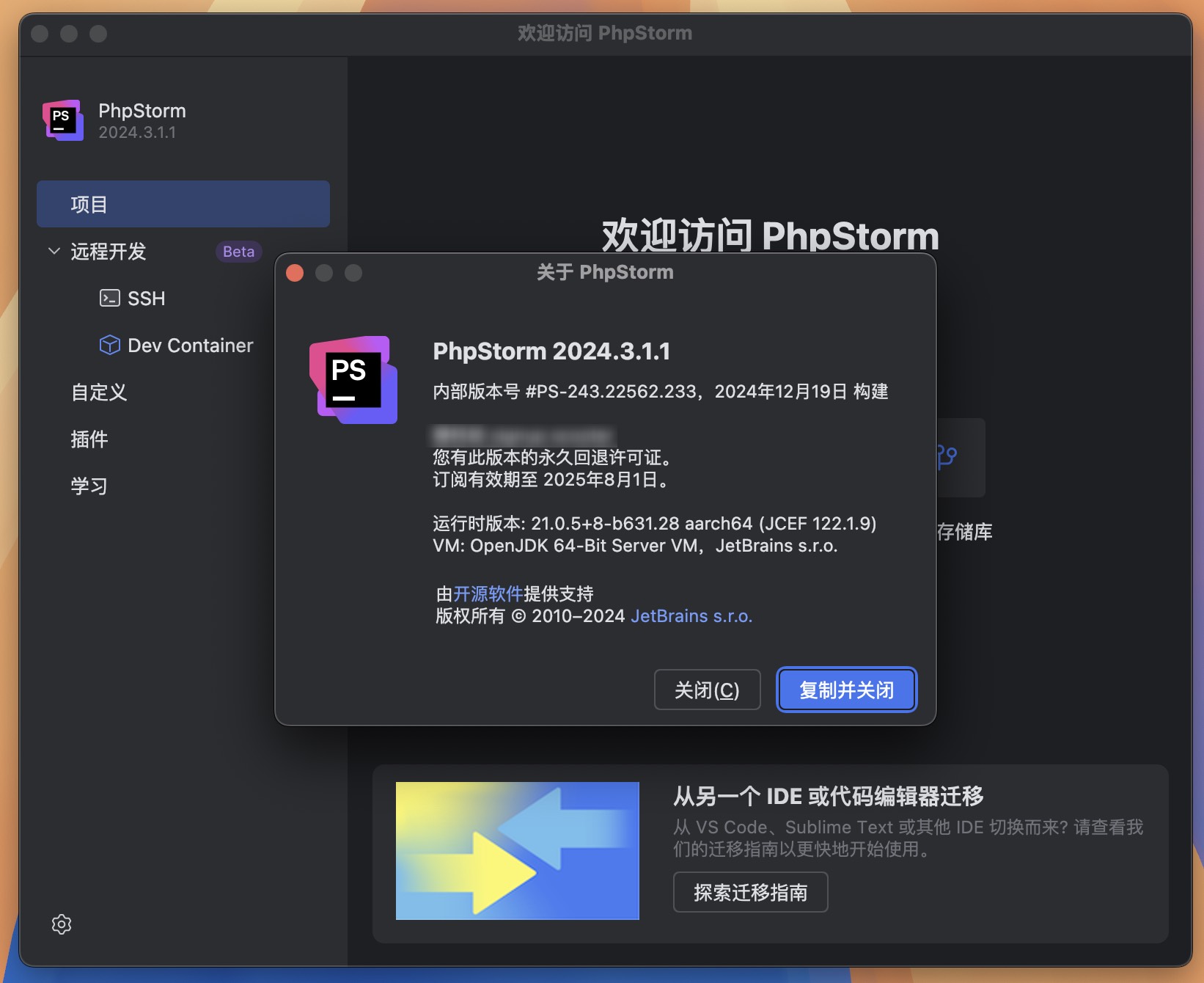Open the settings gear in the sidebar

(x=62, y=924)
